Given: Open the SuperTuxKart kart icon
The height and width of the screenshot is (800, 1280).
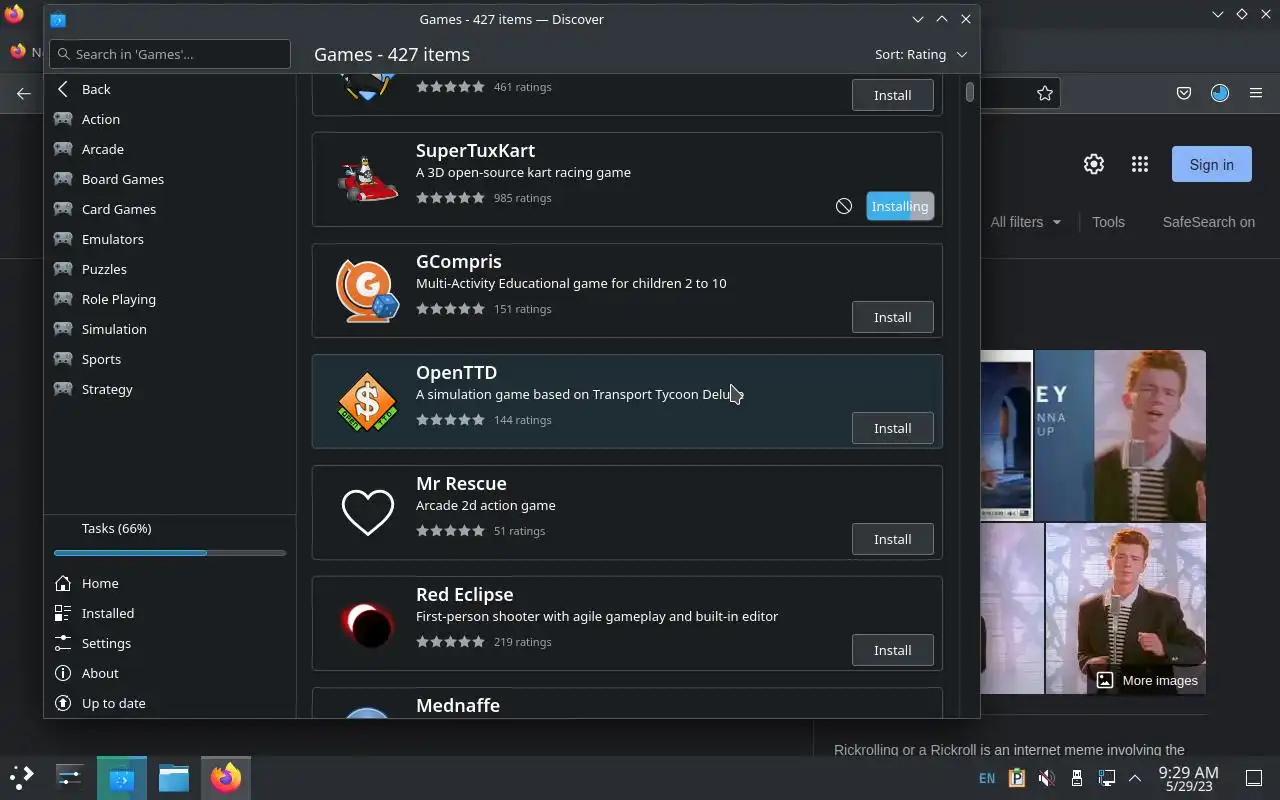Looking at the screenshot, I should pos(367,179).
